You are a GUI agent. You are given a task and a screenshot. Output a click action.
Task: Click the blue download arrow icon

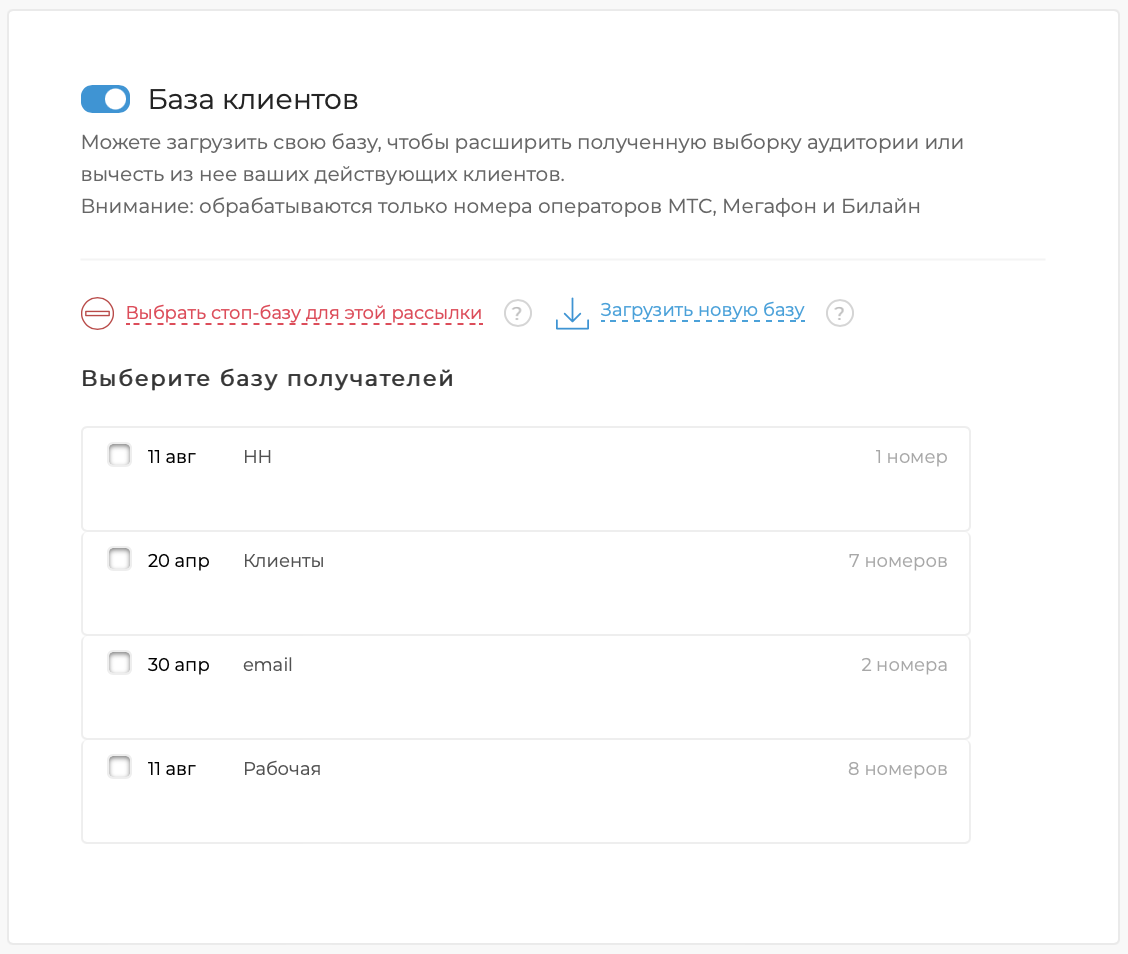click(x=572, y=313)
